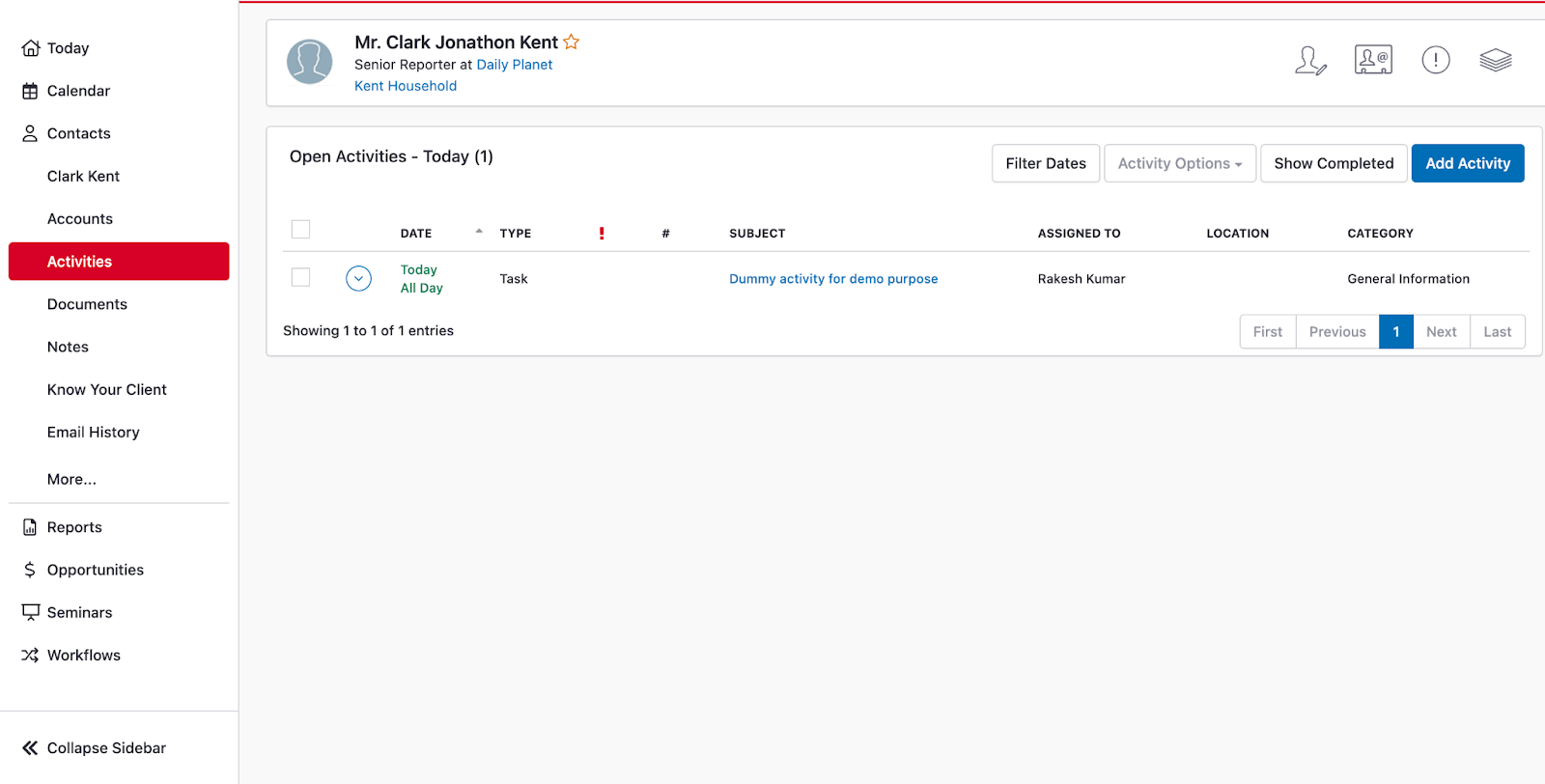Viewport: 1545px width, 784px height.
Task: Click the Show Completed button
Action: (x=1333, y=164)
